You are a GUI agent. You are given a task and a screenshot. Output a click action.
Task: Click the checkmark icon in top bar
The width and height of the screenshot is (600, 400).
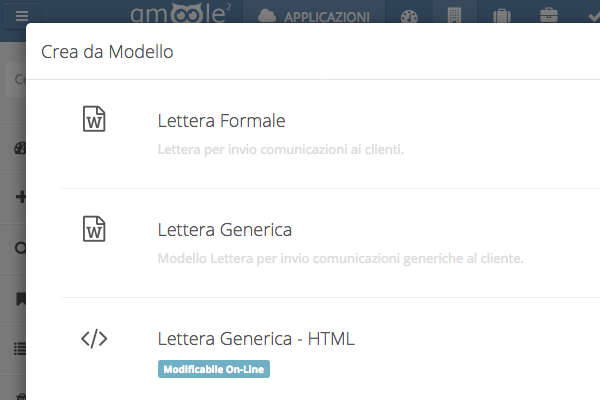[593, 17]
